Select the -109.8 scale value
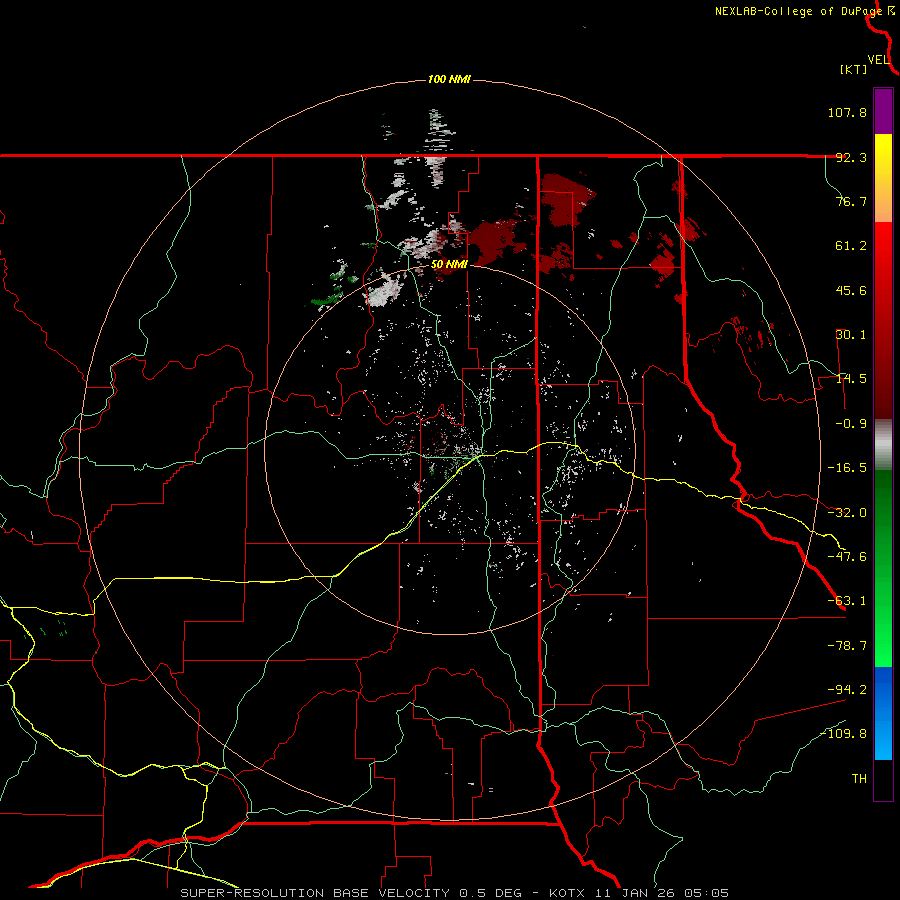900x900 pixels. click(x=843, y=734)
